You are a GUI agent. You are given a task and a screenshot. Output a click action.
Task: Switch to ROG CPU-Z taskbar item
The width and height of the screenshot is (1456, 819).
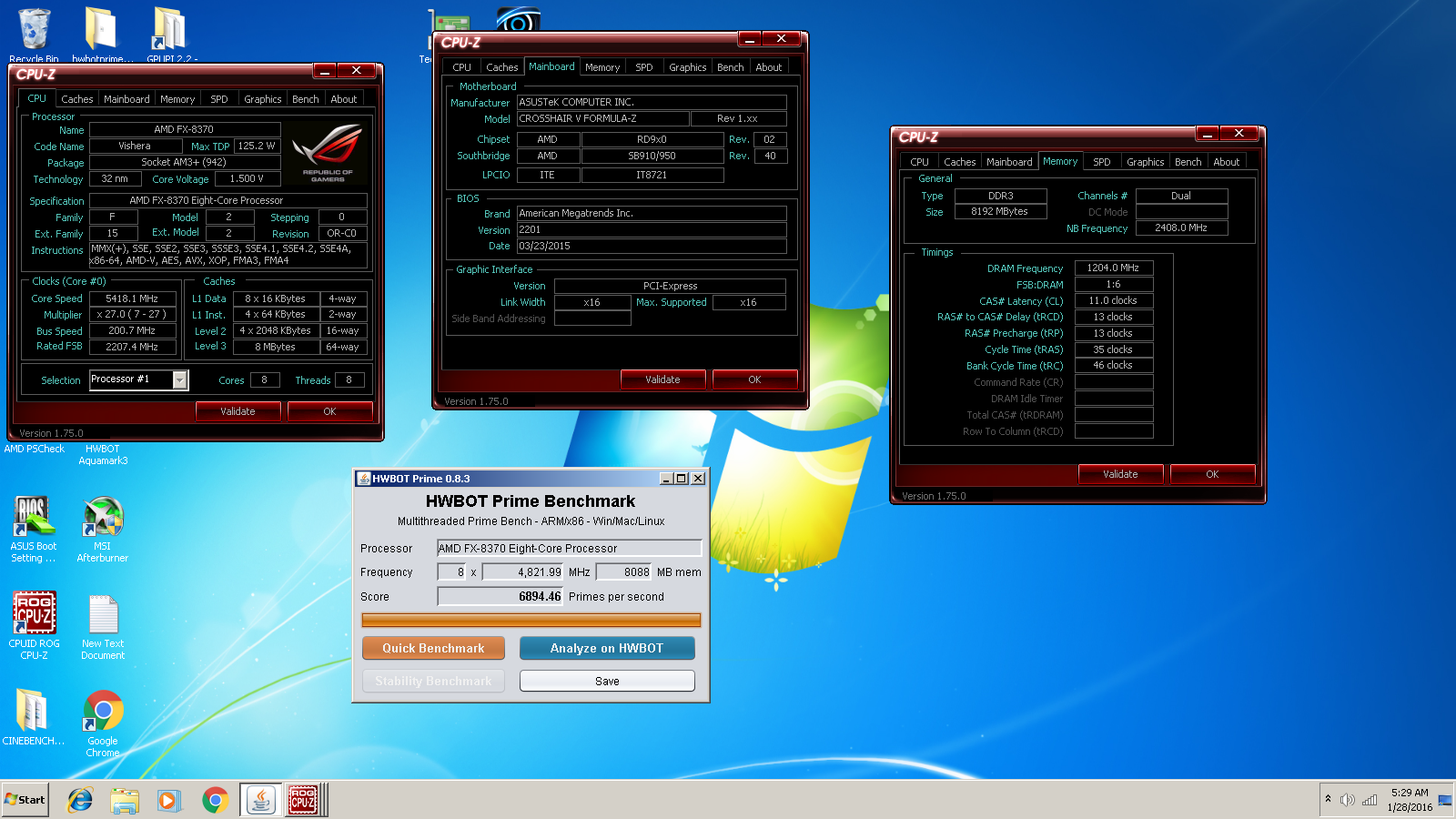[304, 800]
